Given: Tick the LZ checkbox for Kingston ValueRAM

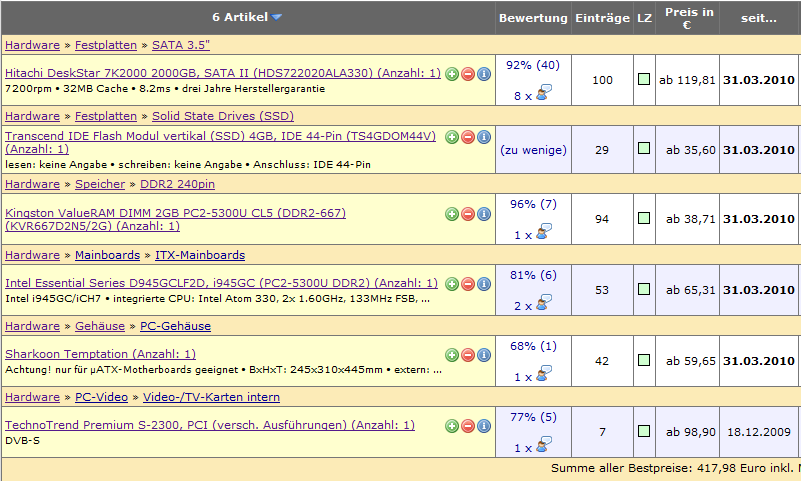Looking at the screenshot, I should pos(644,218).
